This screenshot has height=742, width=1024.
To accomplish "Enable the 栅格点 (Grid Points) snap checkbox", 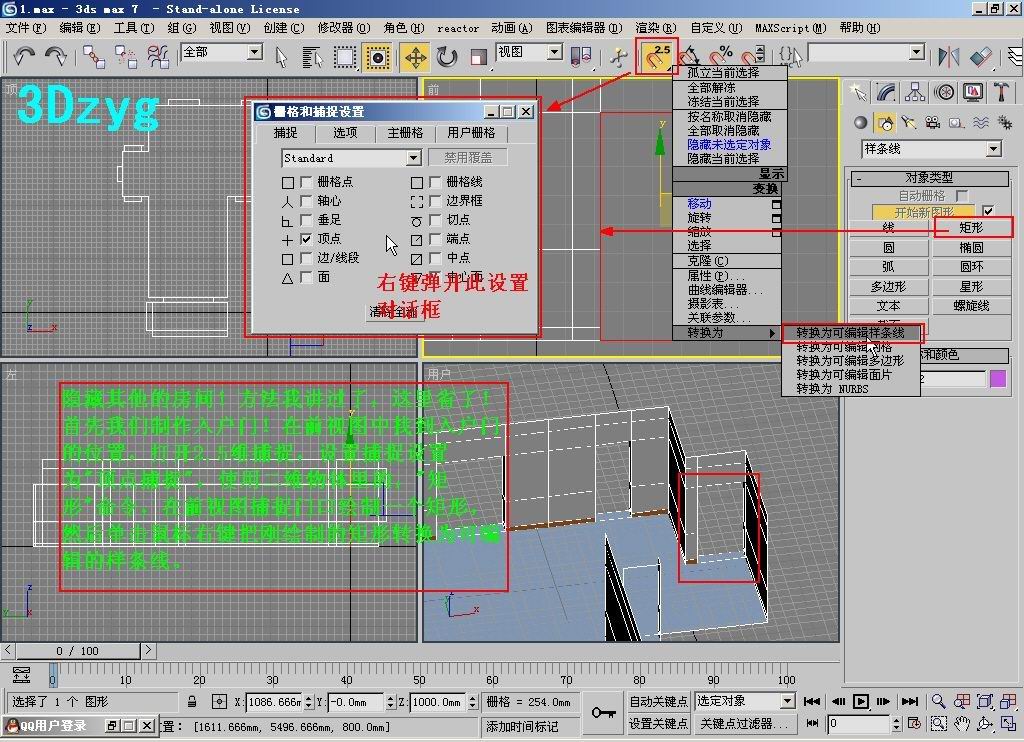I will click(306, 182).
